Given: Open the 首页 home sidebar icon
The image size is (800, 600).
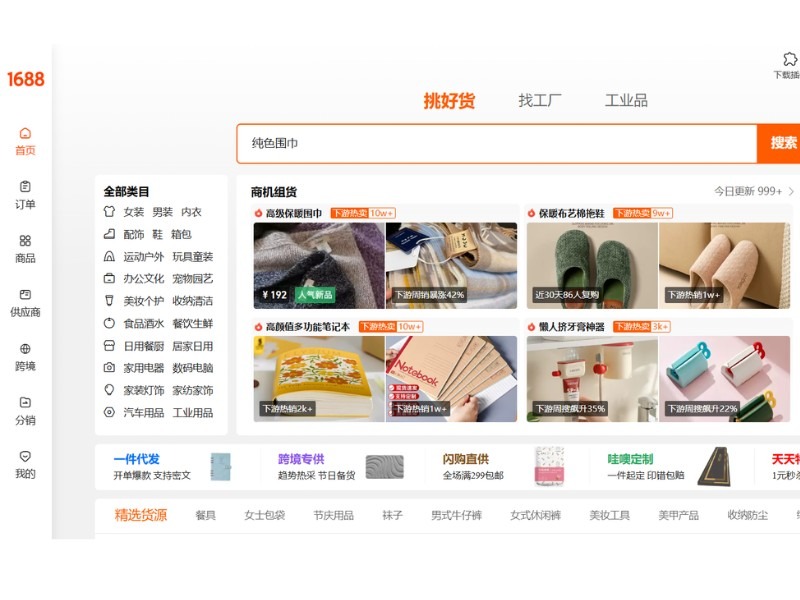Looking at the screenshot, I should point(25,134).
